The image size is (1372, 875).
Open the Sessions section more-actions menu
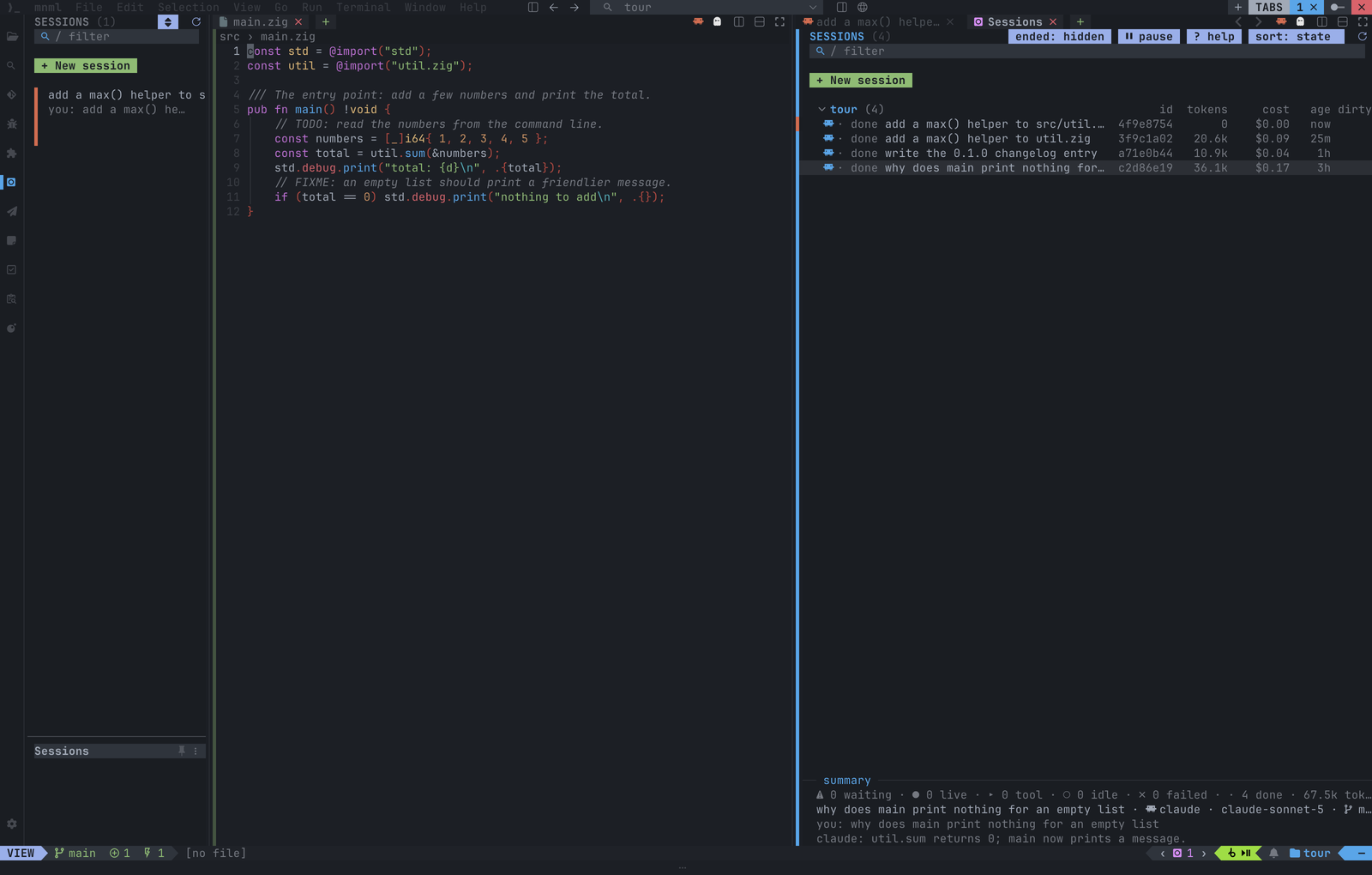196,751
